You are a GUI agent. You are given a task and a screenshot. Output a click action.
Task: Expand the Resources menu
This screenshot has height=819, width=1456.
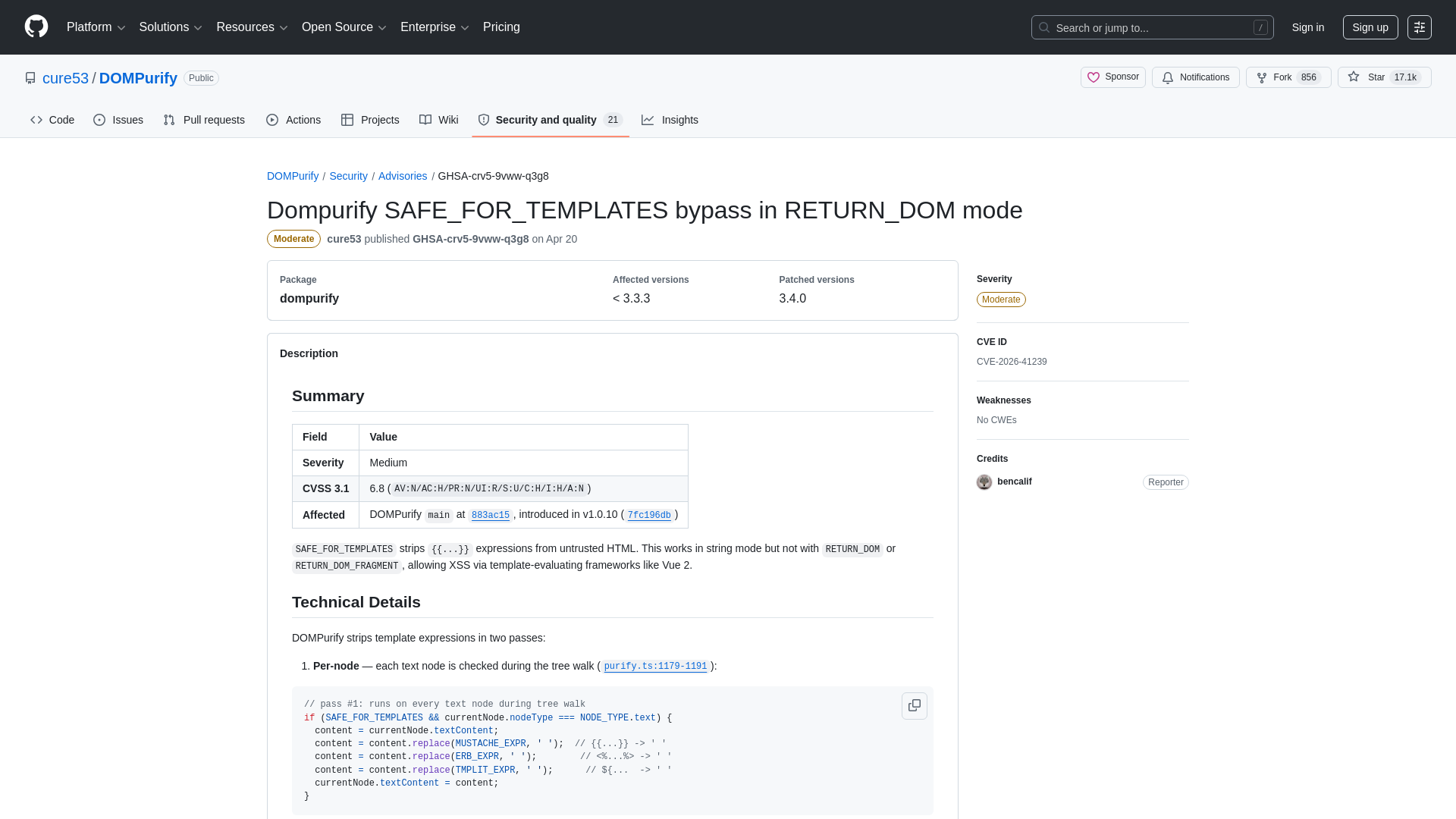pyautogui.click(x=252, y=27)
